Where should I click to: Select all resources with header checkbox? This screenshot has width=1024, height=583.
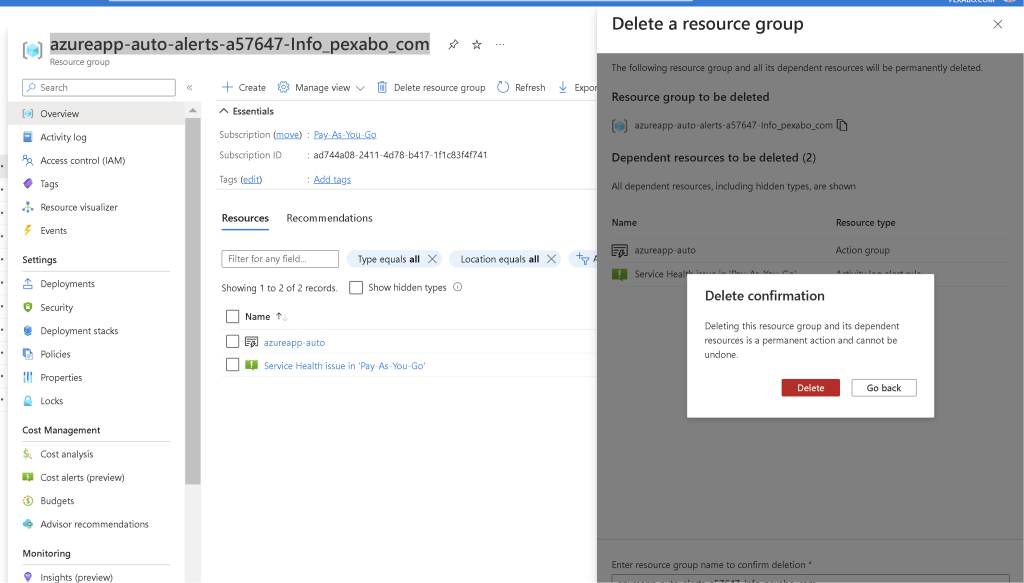[232, 317]
